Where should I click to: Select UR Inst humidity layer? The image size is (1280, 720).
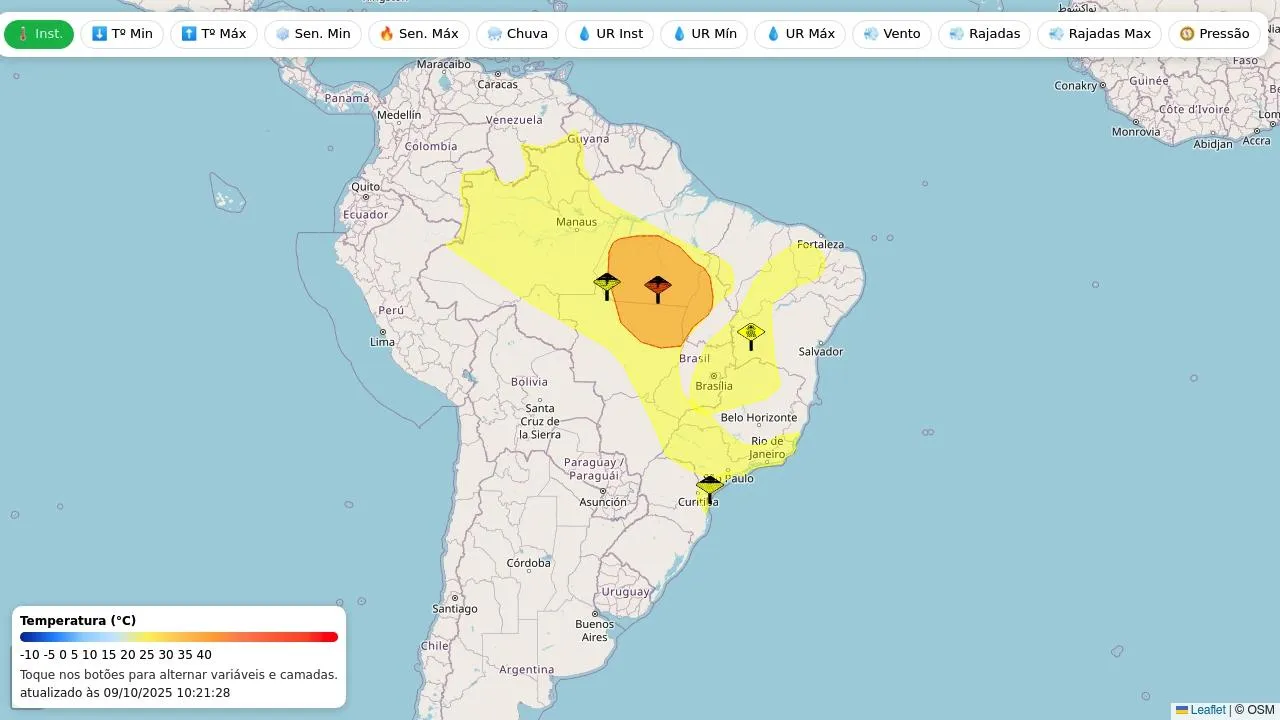(x=610, y=34)
